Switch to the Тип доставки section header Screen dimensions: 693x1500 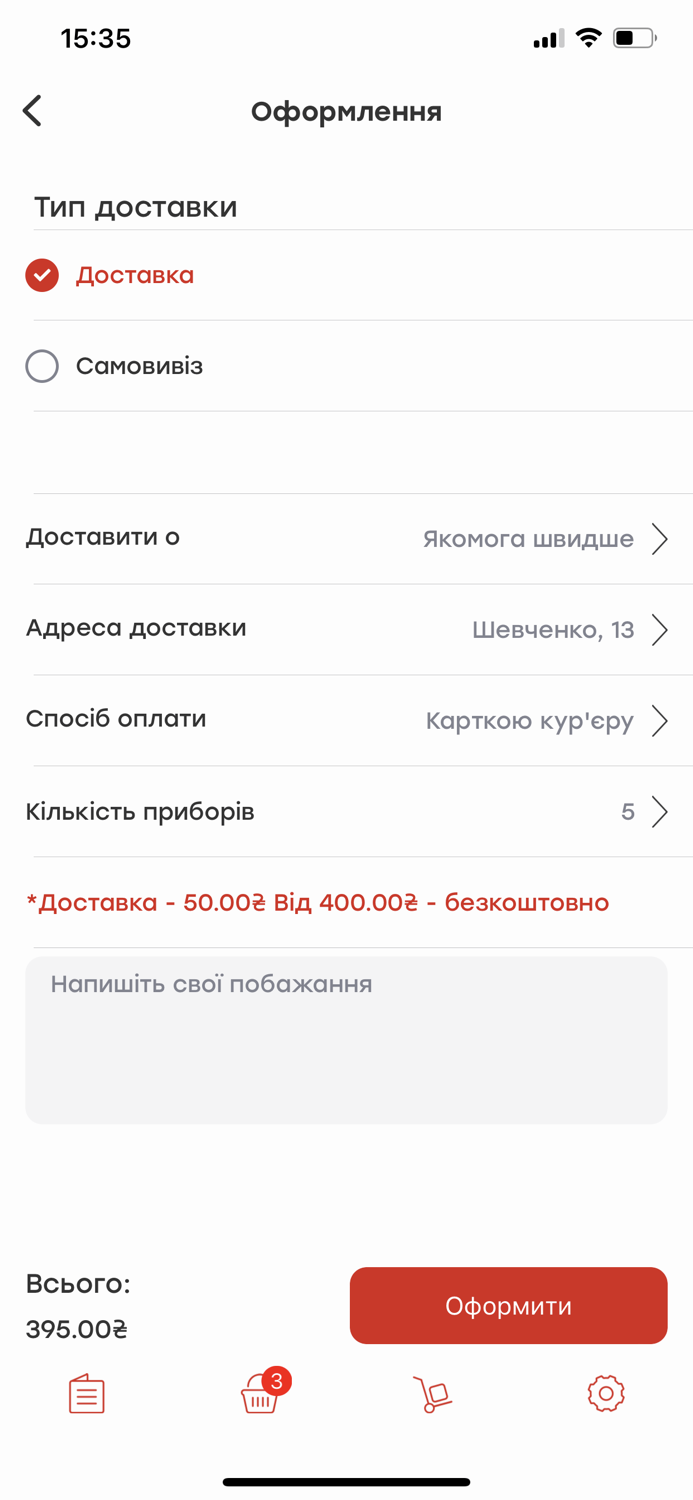[x=135, y=206]
